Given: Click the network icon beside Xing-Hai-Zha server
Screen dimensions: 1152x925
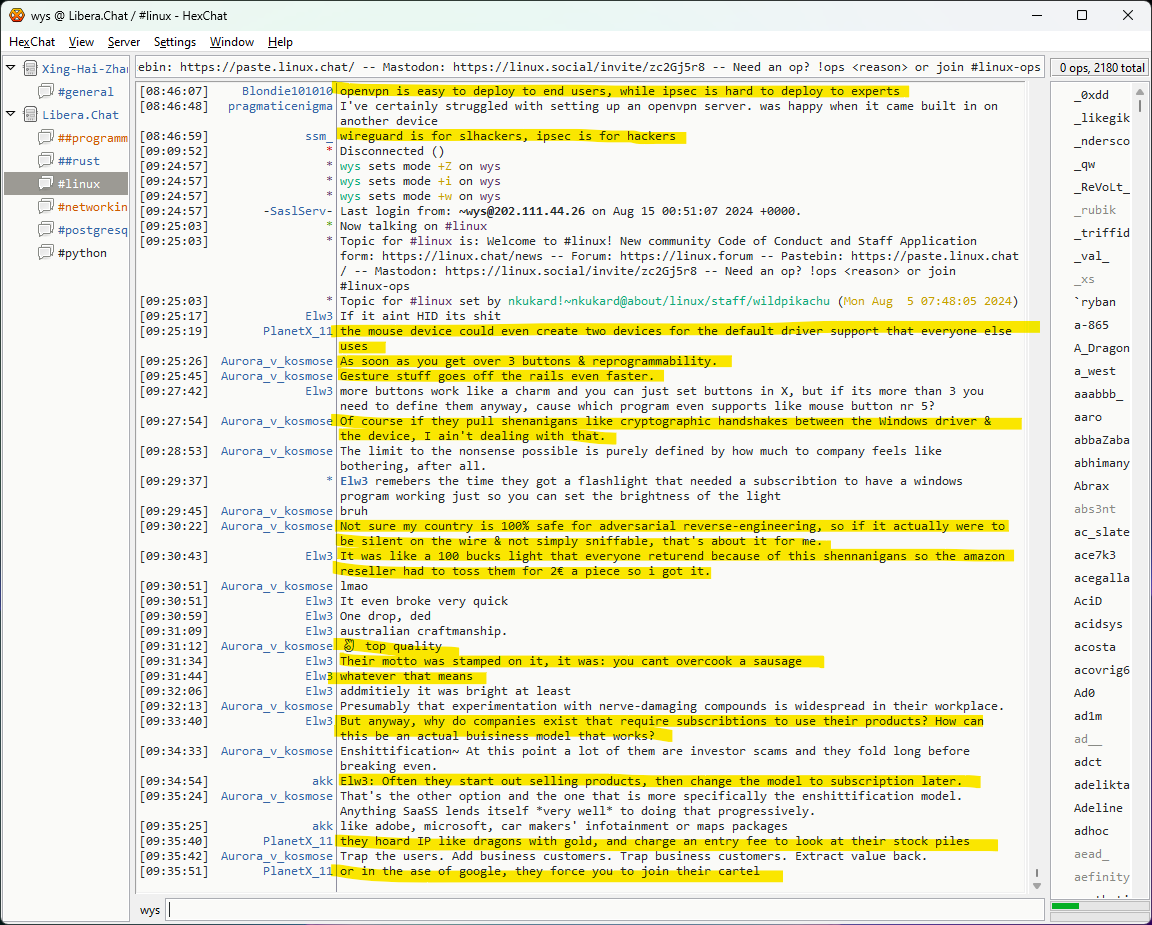Looking at the screenshot, I should click(x=30, y=69).
